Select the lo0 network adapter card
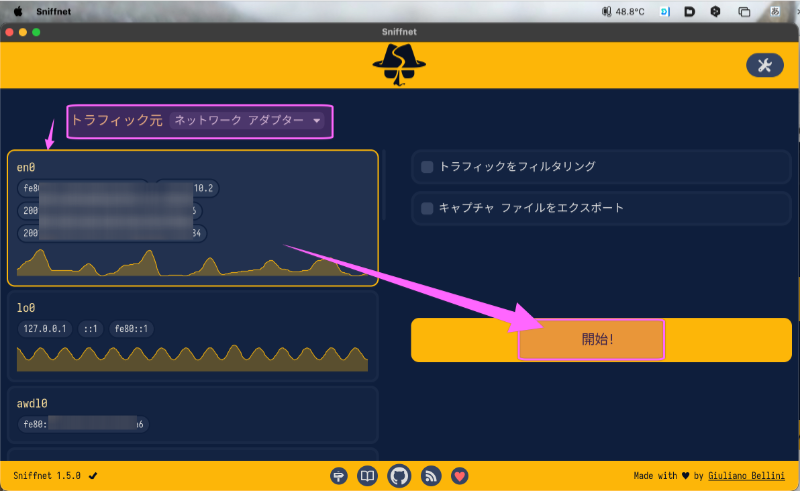 pos(193,336)
